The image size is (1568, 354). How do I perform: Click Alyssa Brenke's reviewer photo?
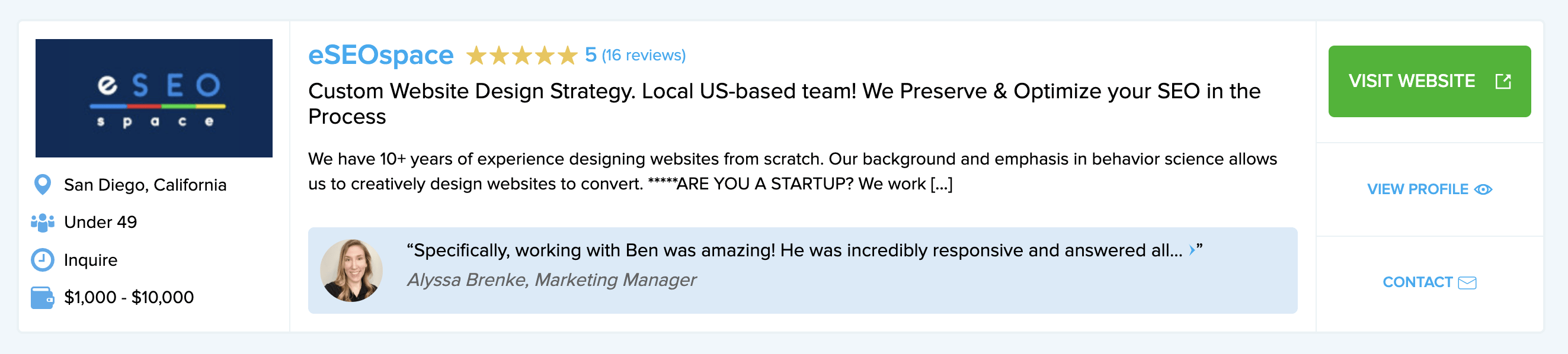pos(351,271)
